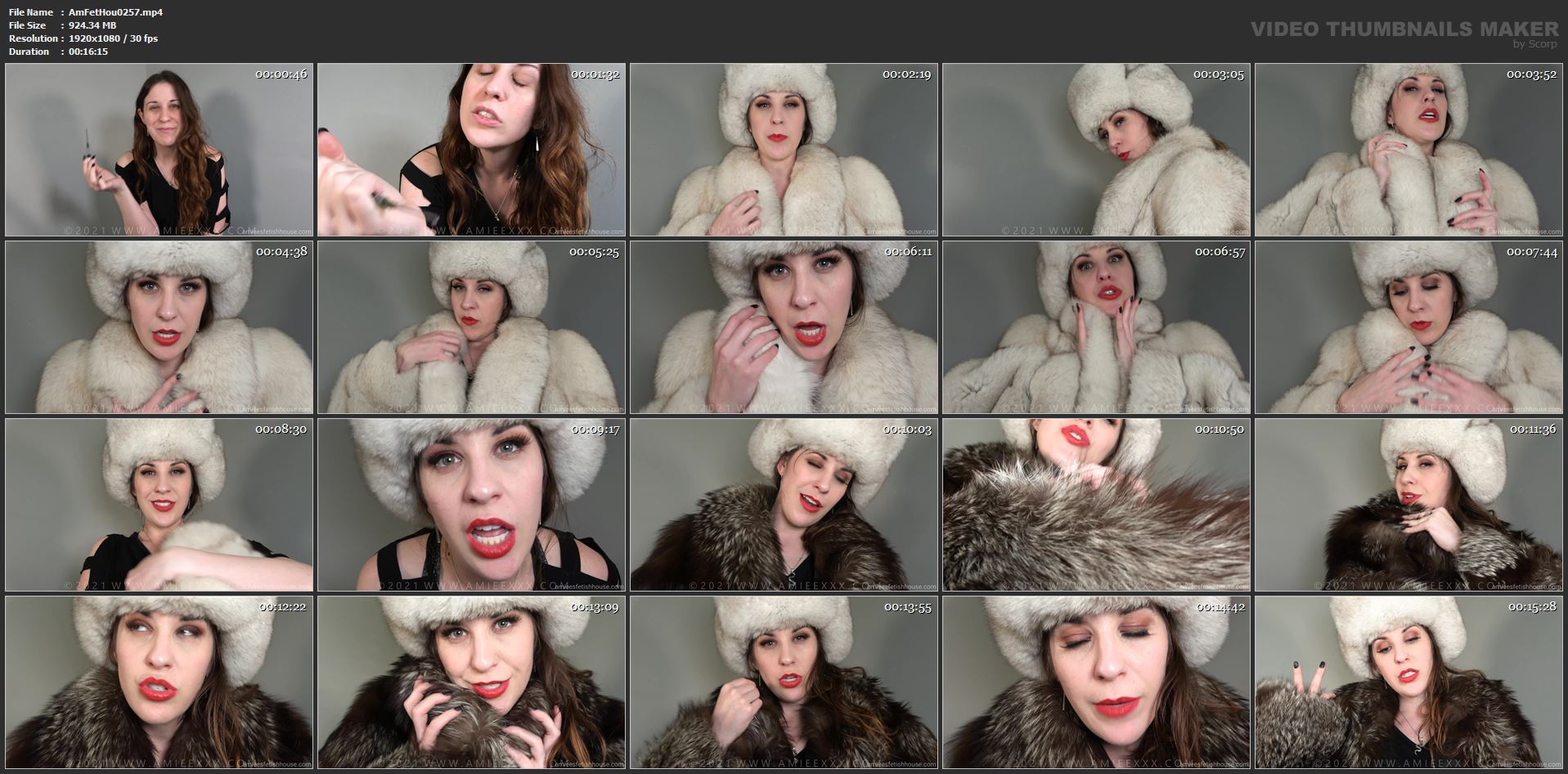Choose the thumbnail timed 00:15:28
This screenshot has height=774, width=1568.
click(1409, 682)
